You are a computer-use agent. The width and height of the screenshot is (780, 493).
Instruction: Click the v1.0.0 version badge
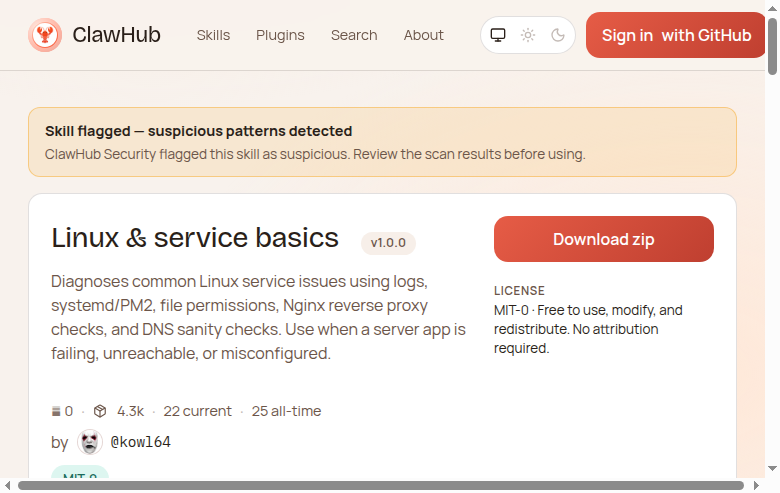pyautogui.click(x=388, y=243)
